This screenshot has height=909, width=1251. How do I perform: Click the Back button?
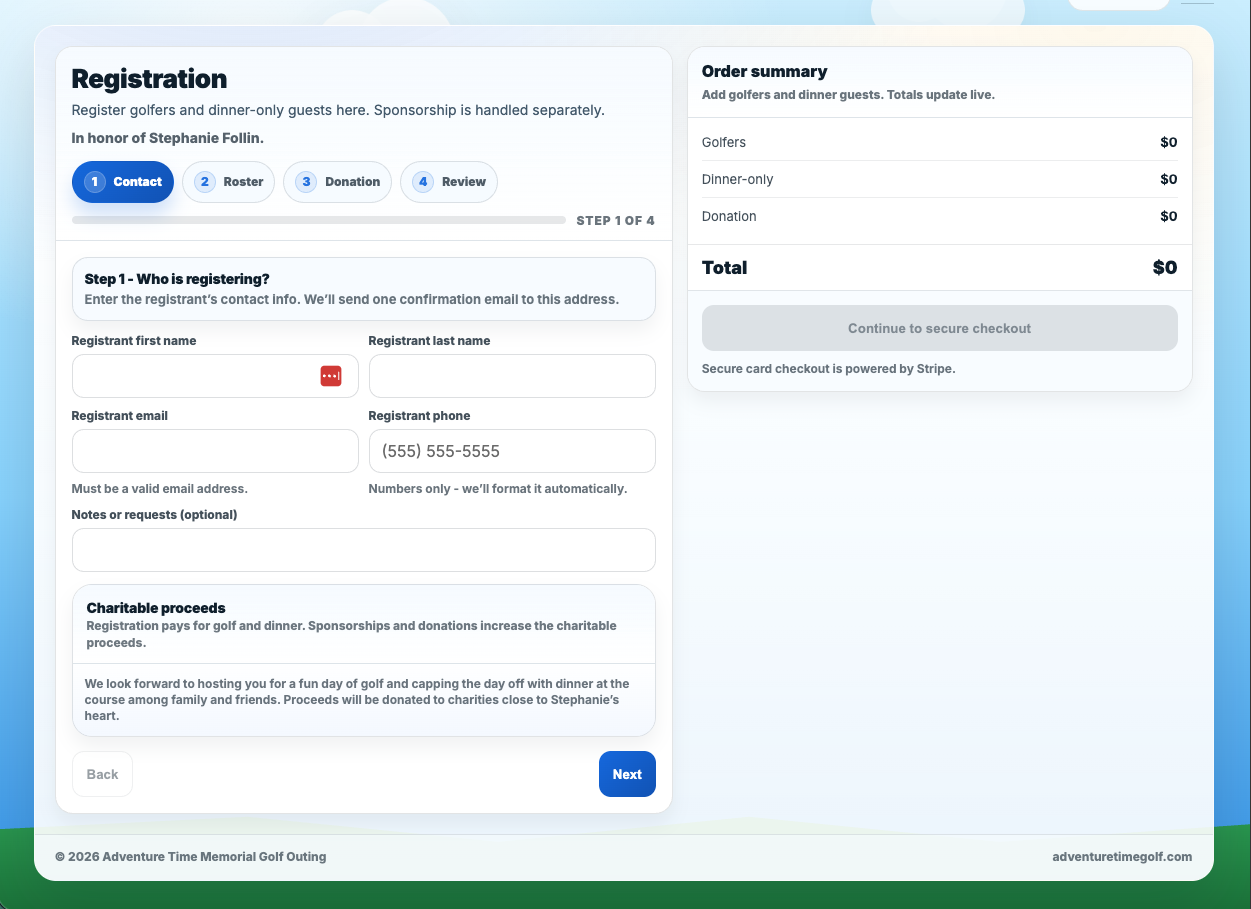coord(102,774)
